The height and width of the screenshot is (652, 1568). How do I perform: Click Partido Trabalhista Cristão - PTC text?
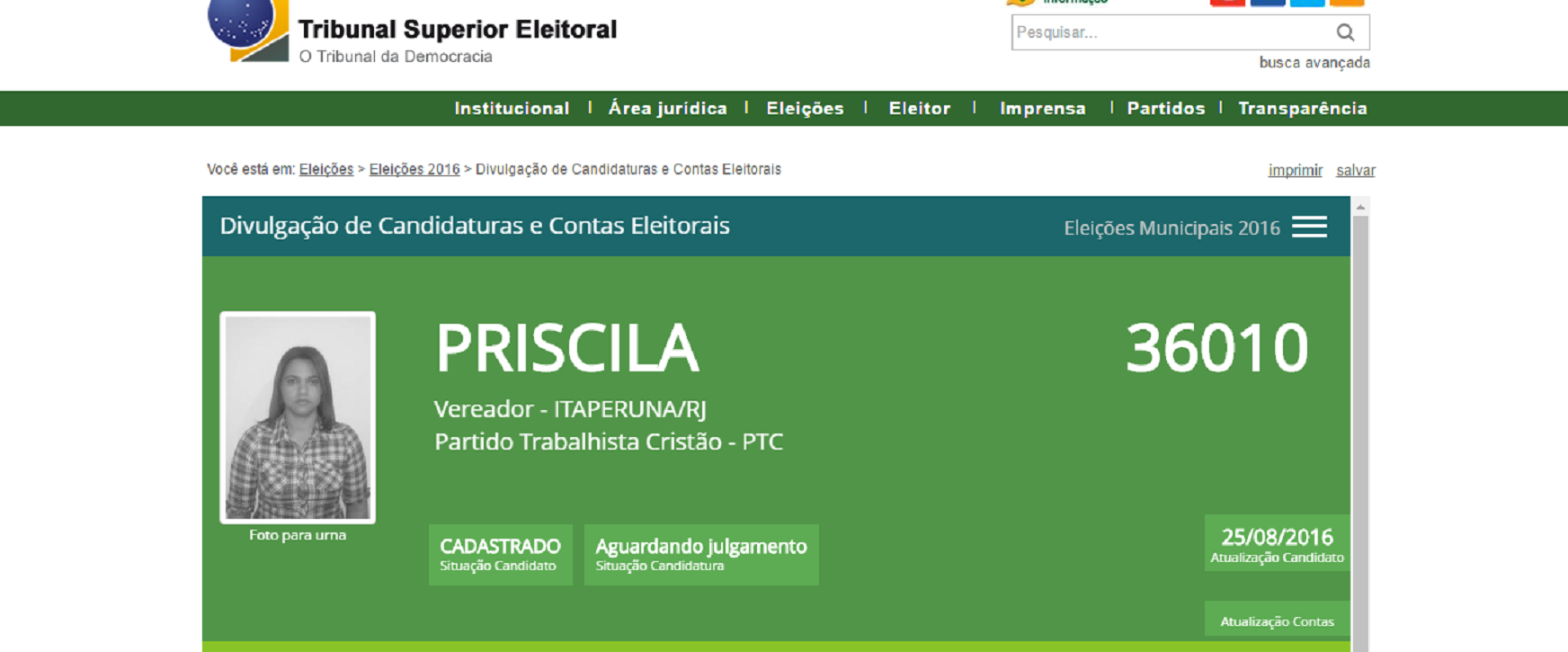[x=609, y=442]
